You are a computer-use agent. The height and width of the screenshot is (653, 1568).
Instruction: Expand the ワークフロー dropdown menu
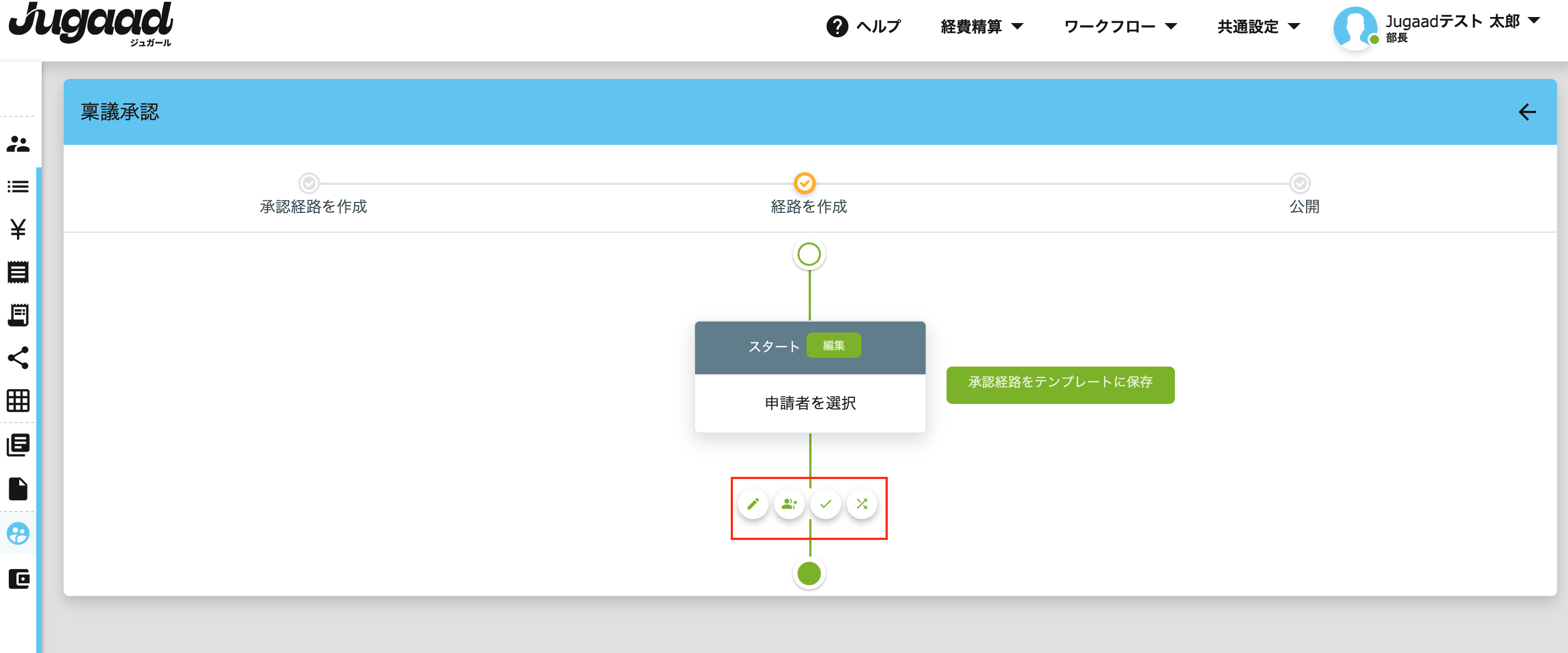1120,26
